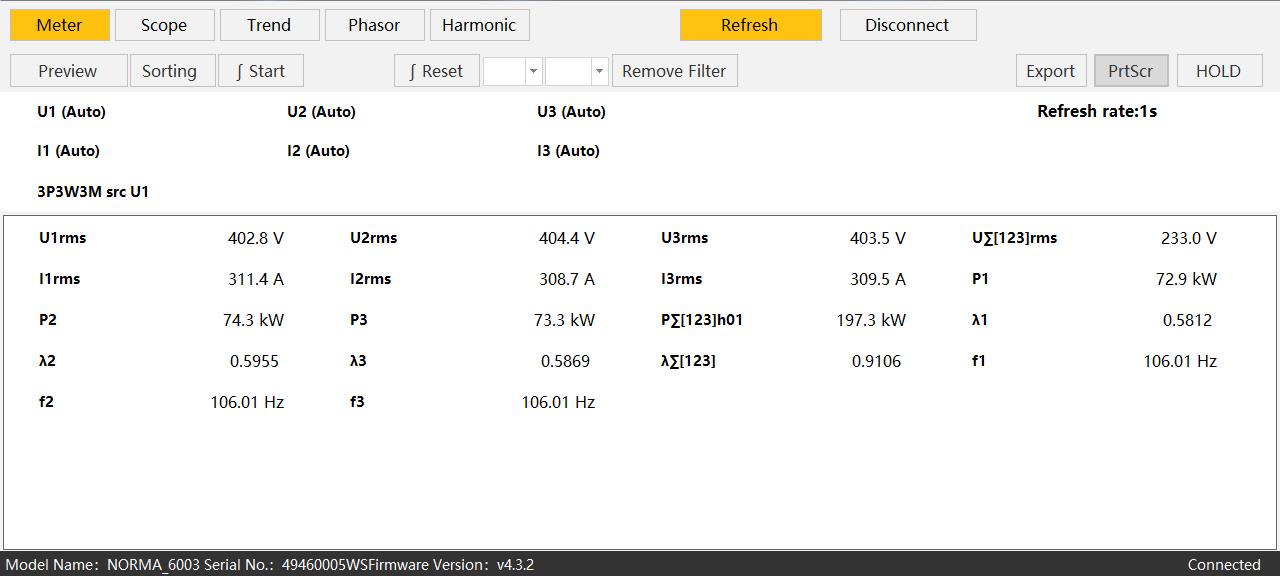Click the PrtScr button
Screen dimensions: 1280x576
tap(1130, 71)
